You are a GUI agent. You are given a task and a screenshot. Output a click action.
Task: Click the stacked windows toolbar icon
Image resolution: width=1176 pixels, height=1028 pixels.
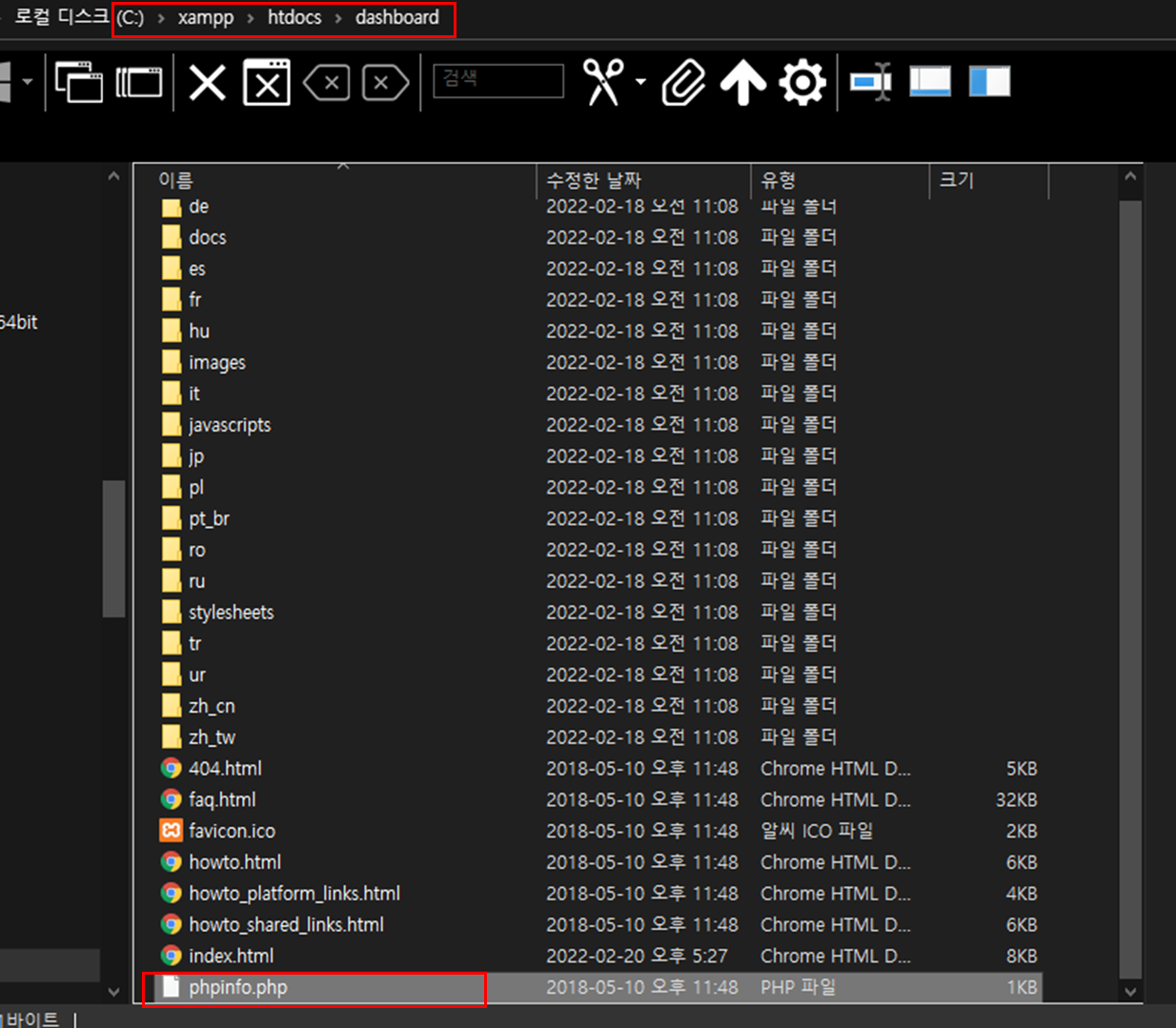tap(139, 82)
